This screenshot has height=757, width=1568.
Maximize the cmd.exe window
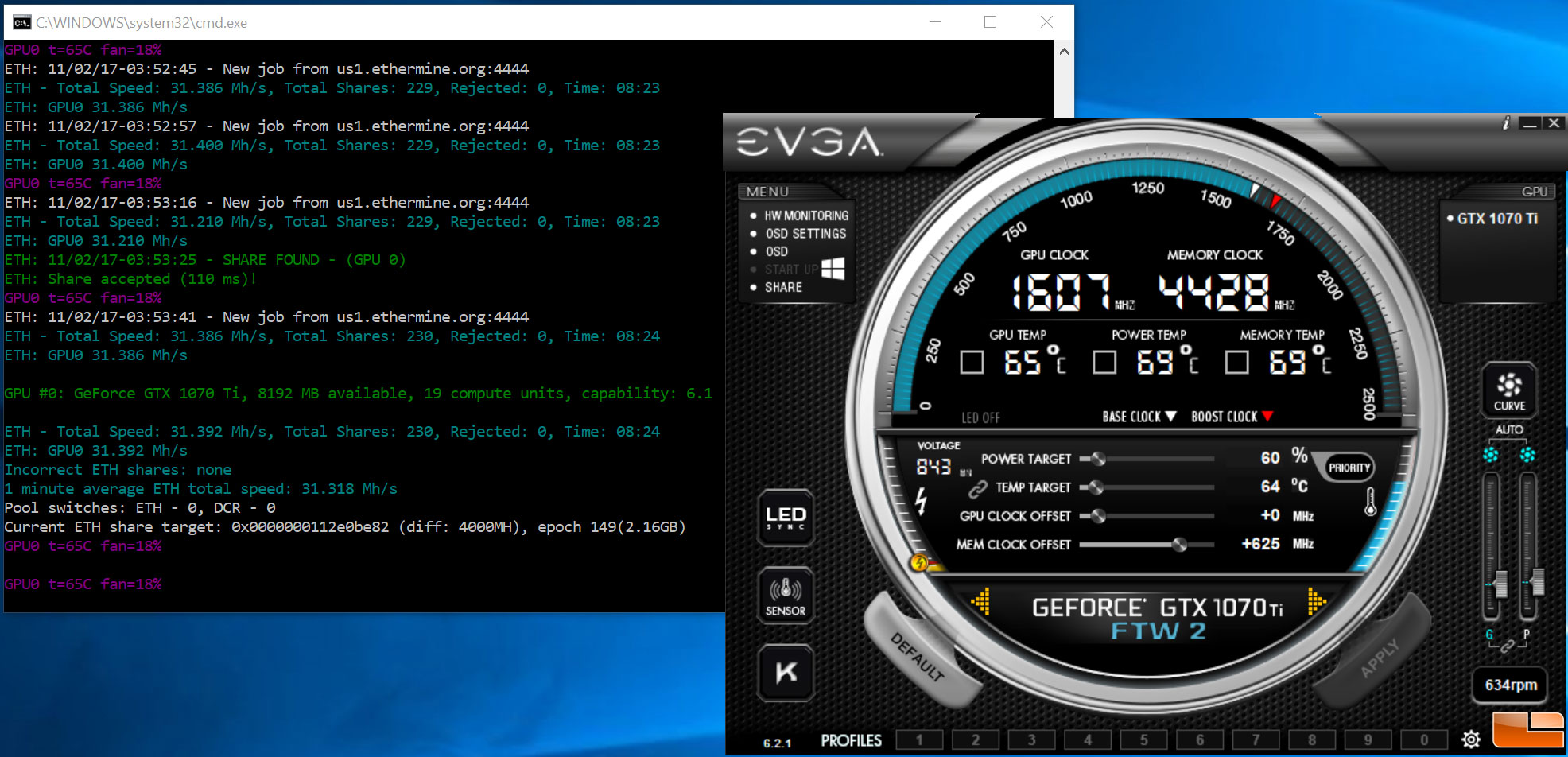coord(990,22)
